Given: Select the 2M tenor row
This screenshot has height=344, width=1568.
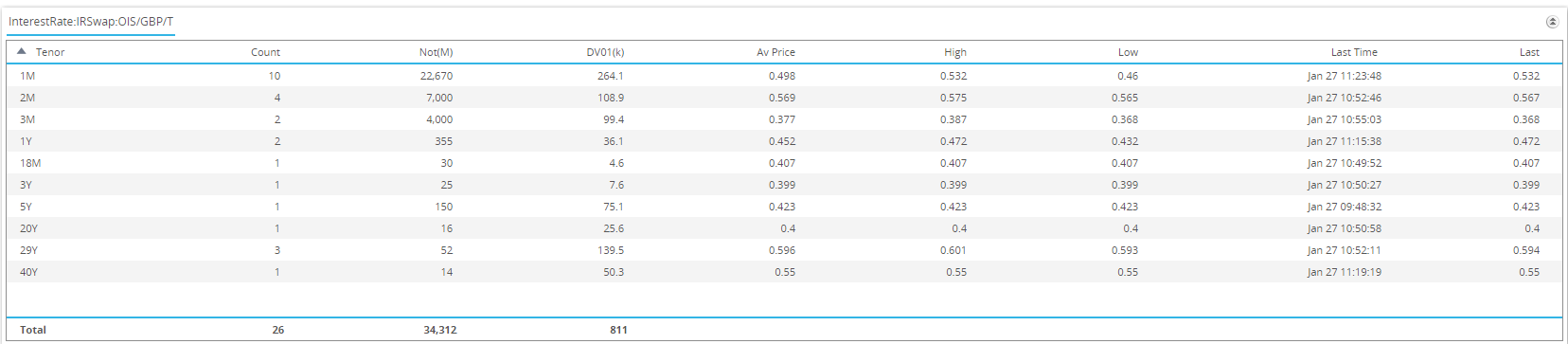Looking at the screenshot, I should [784, 98].
